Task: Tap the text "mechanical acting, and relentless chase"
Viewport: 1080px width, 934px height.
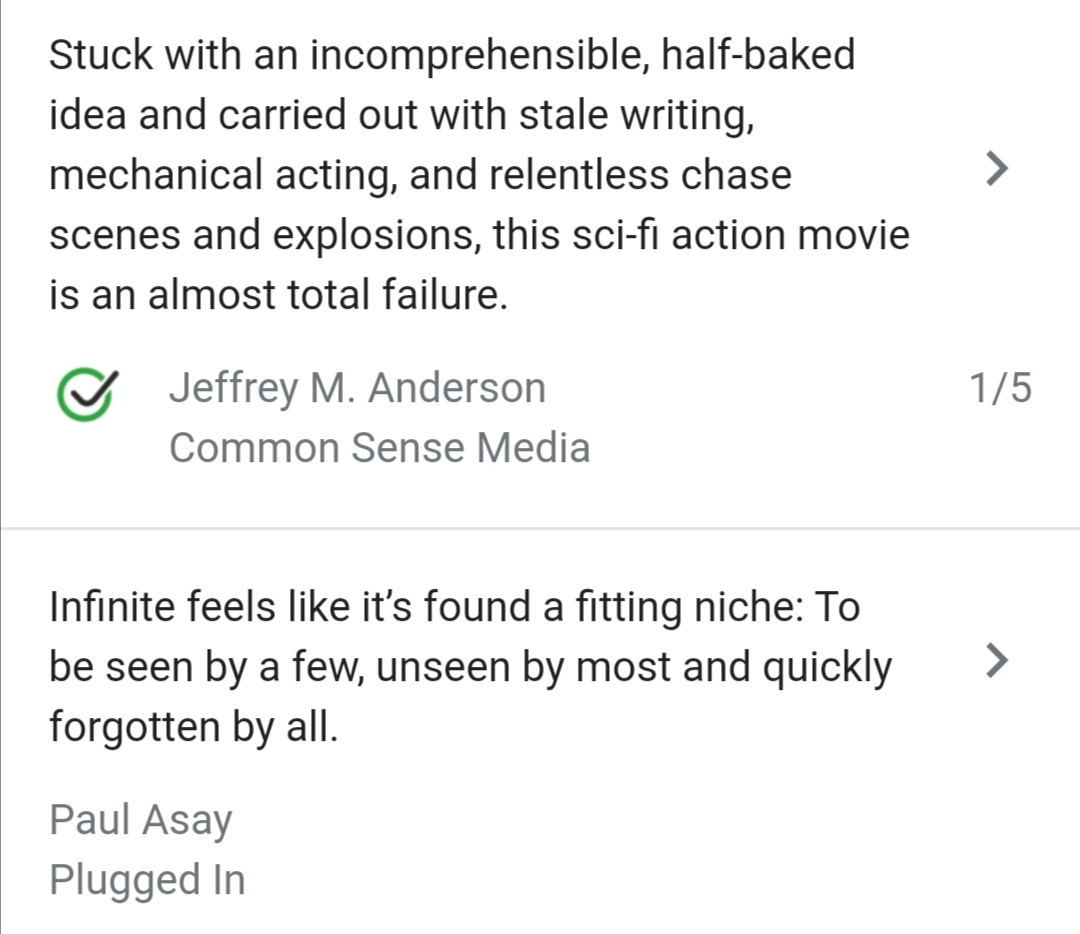Action: click(420, 174)
